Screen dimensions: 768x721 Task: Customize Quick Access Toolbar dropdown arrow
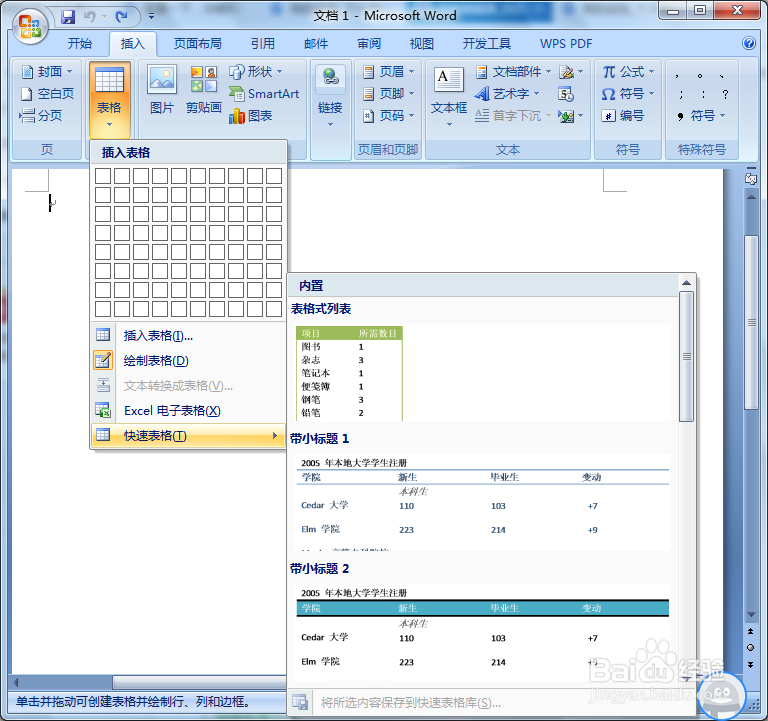(x=151, y=17)
